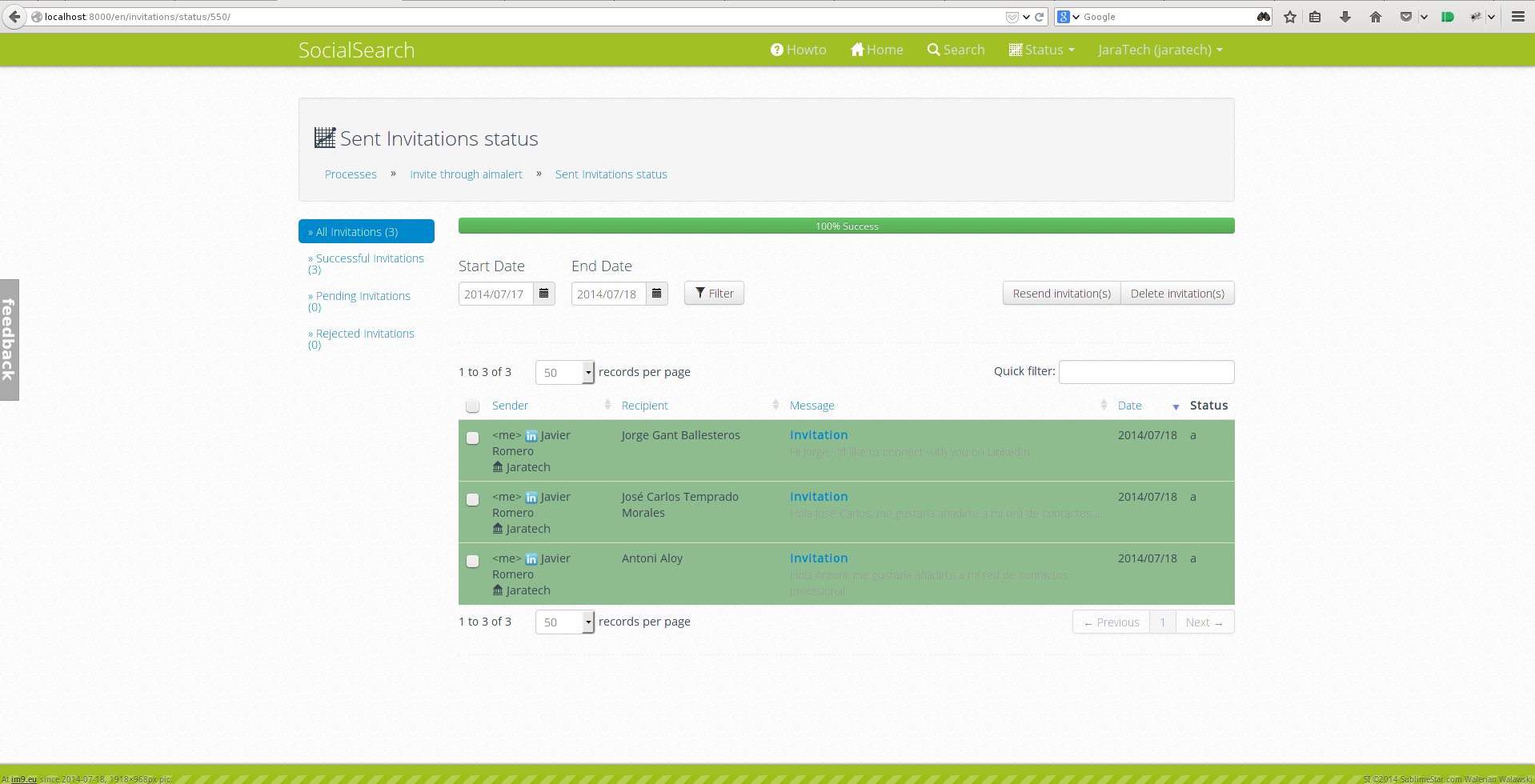1535x784 pixels.
Task: Click the Delete invitation(s) button
Action: (x=1177, y=294)
